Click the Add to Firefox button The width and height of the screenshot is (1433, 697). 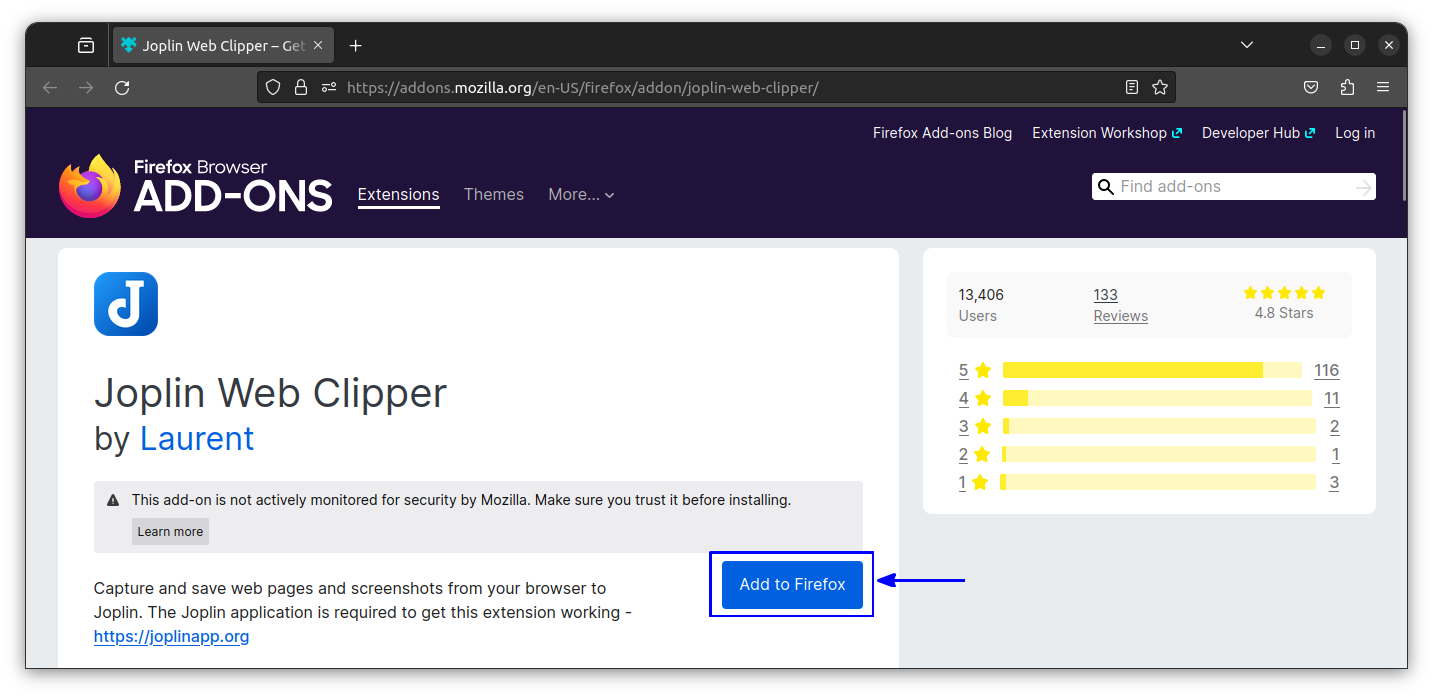pos(792,585)
